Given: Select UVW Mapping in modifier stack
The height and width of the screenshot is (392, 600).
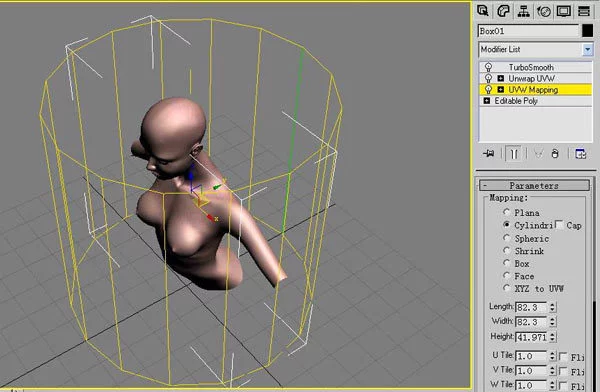Looking at the screenshot, I should (x=533, y=90).
